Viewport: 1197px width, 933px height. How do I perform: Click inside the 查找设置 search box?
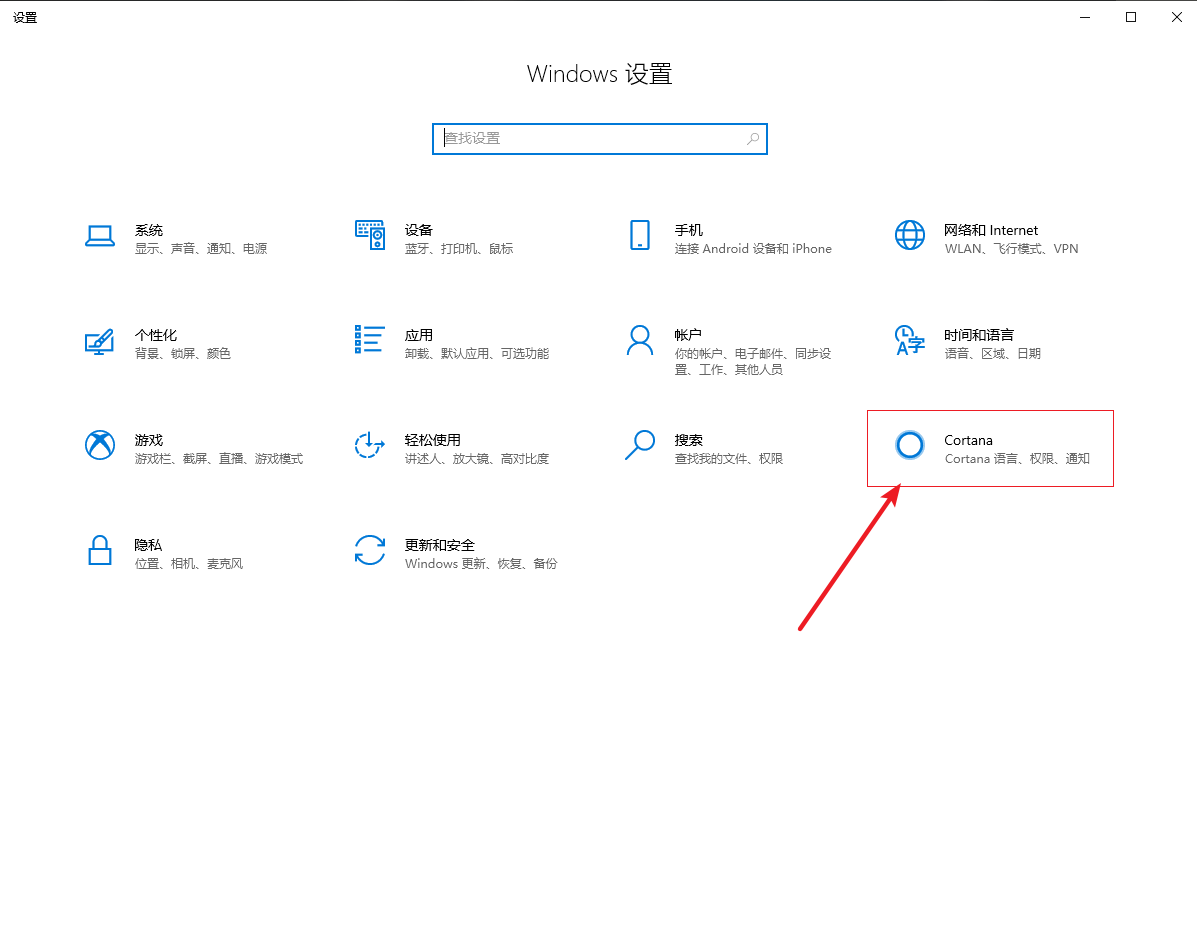[x=590, y=139]
